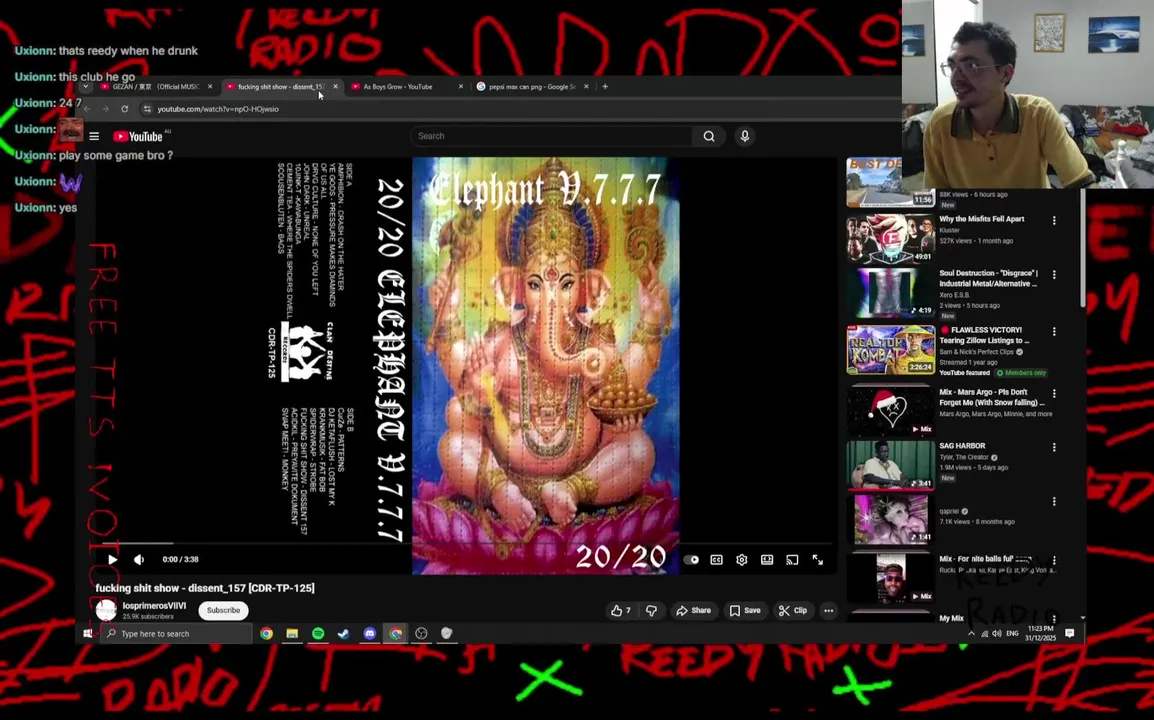The height and width of the screenshot is (720, 1154).
Task: Open Soul Destruction Disgrace video thumbnail
Action: [891, 292]
